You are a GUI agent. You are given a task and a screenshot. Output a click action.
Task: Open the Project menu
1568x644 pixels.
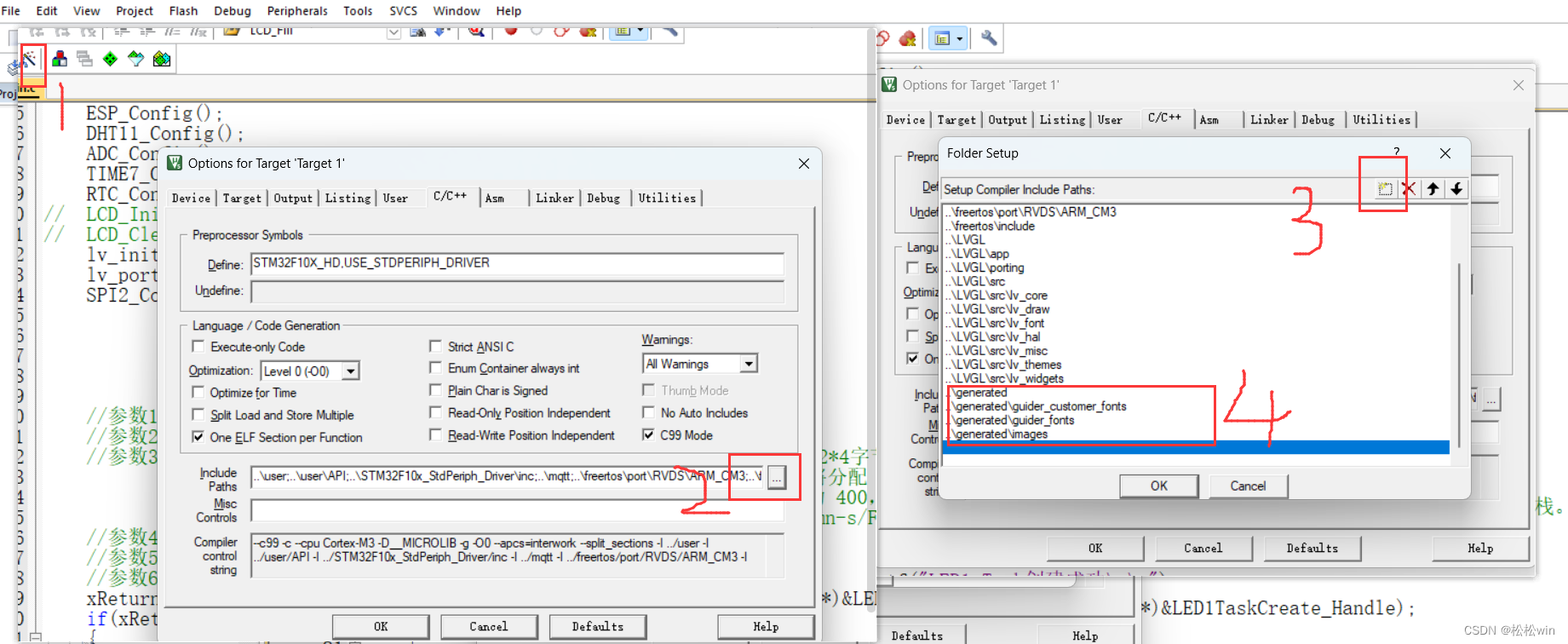pyautogui.click(x=135, y=11)
